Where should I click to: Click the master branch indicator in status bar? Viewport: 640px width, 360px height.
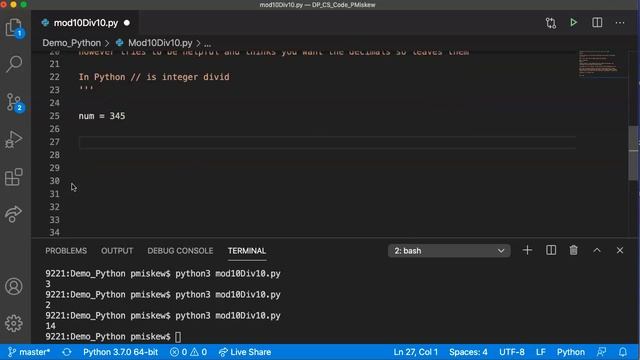pos(29,352)
